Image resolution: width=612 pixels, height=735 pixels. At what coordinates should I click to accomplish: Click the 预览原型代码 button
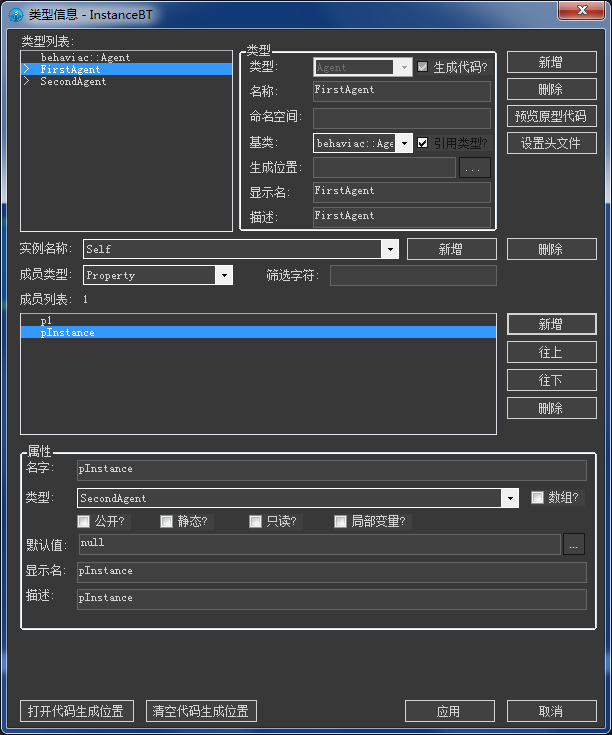point(551,116)
